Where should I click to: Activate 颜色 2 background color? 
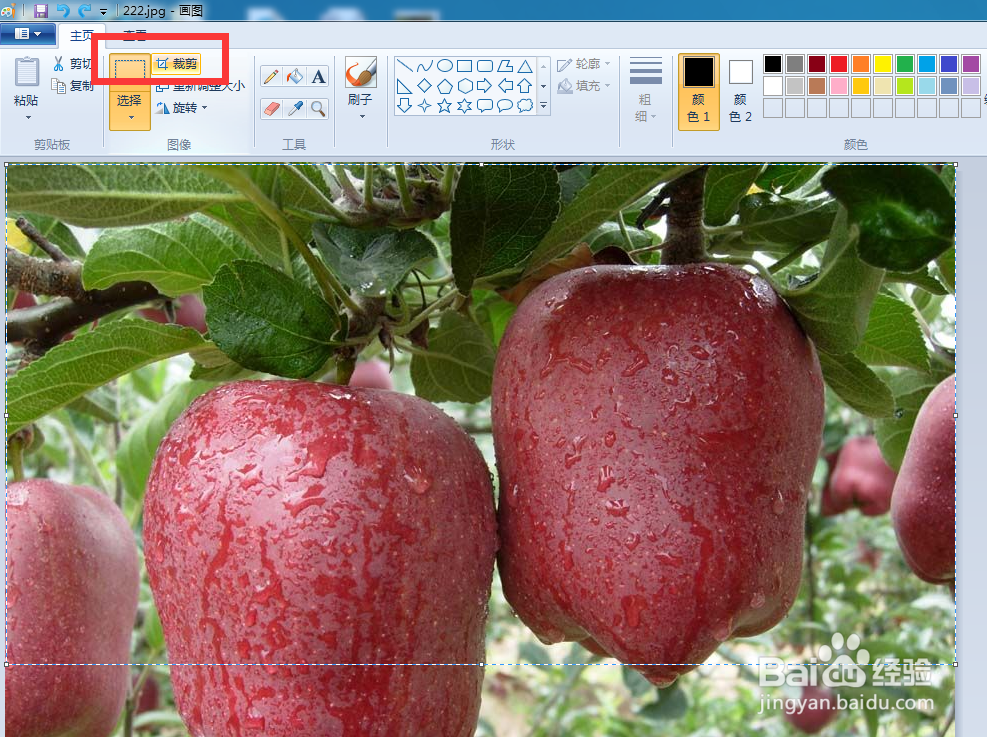(x=740, y=92)
